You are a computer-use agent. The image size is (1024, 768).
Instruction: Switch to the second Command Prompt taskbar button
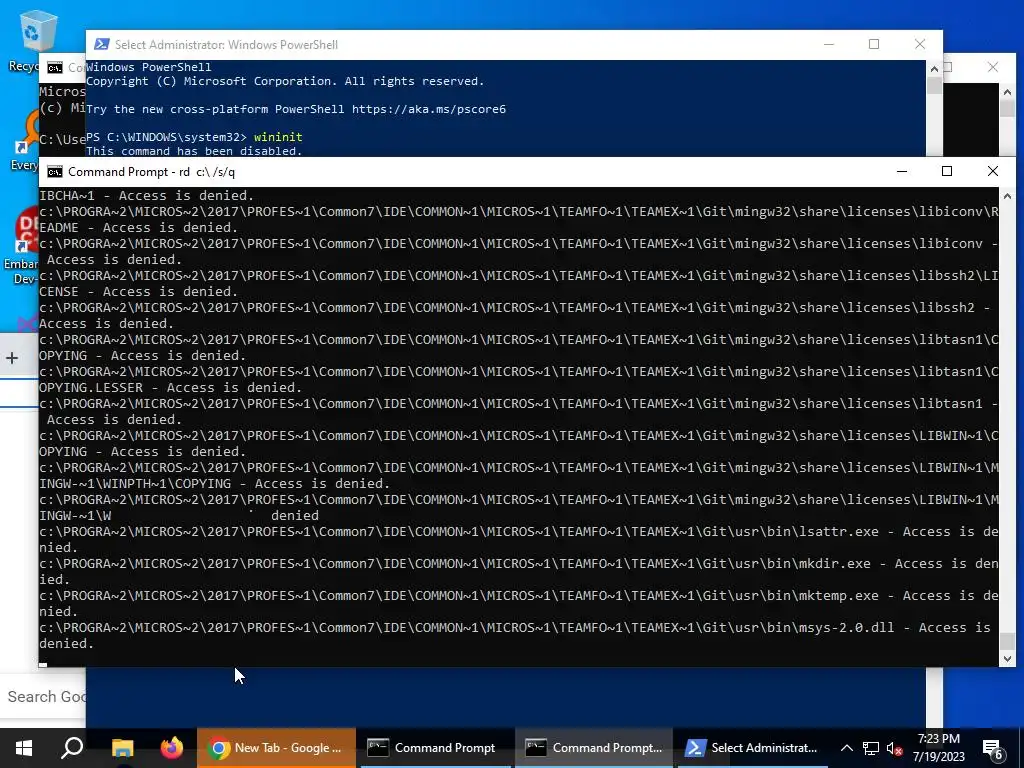pyautogui.click(x=594, y=748)
